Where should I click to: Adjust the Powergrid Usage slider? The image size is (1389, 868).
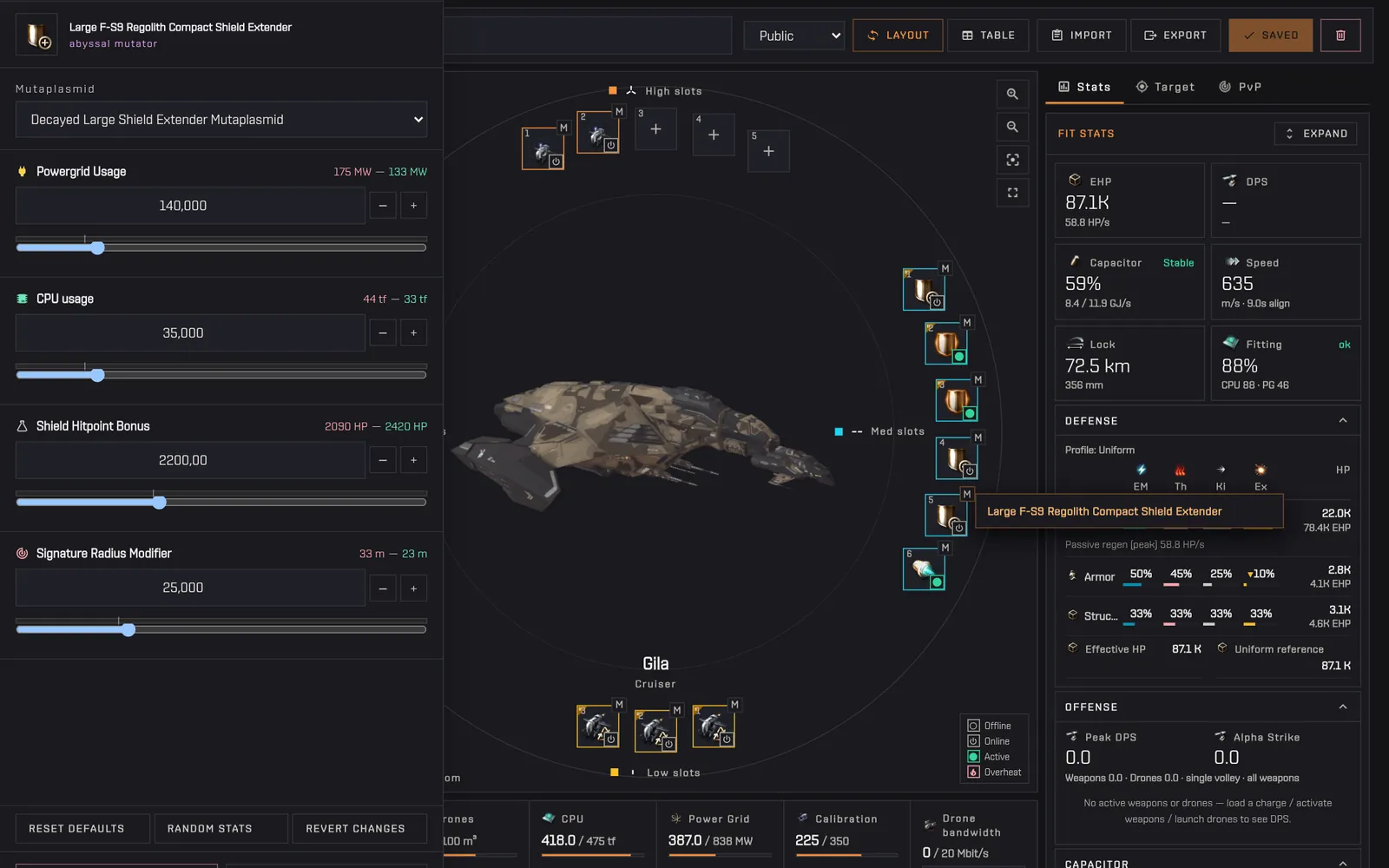click(221, 247)
